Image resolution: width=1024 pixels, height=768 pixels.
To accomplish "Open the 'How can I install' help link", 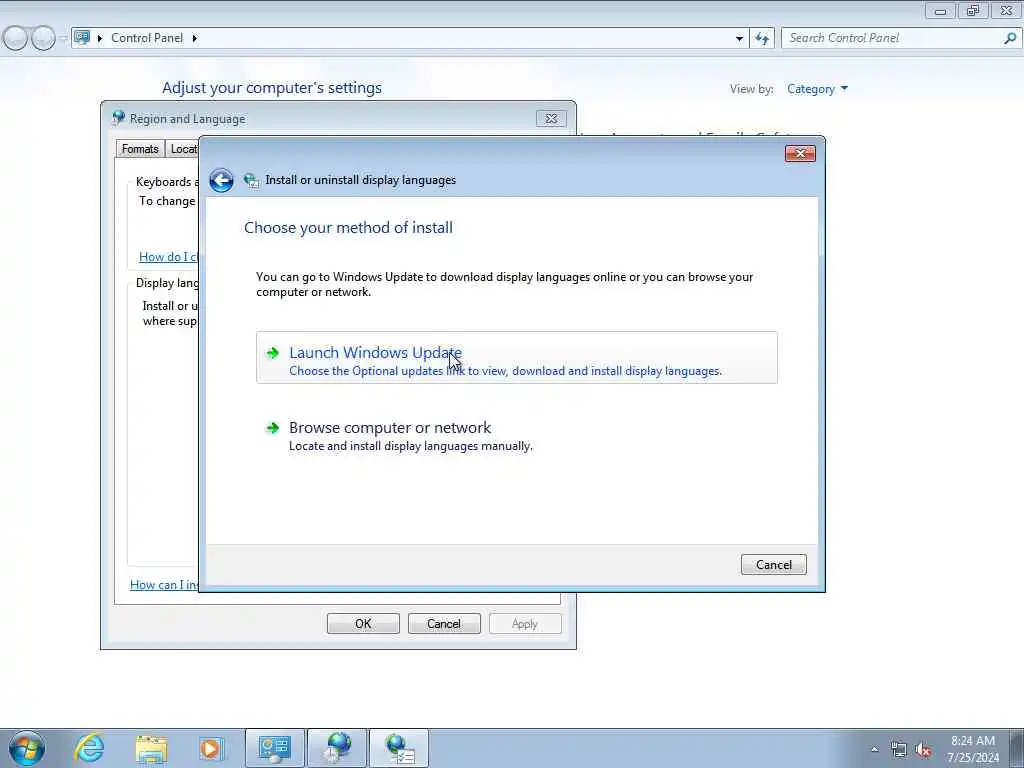I will coord(164,584).
